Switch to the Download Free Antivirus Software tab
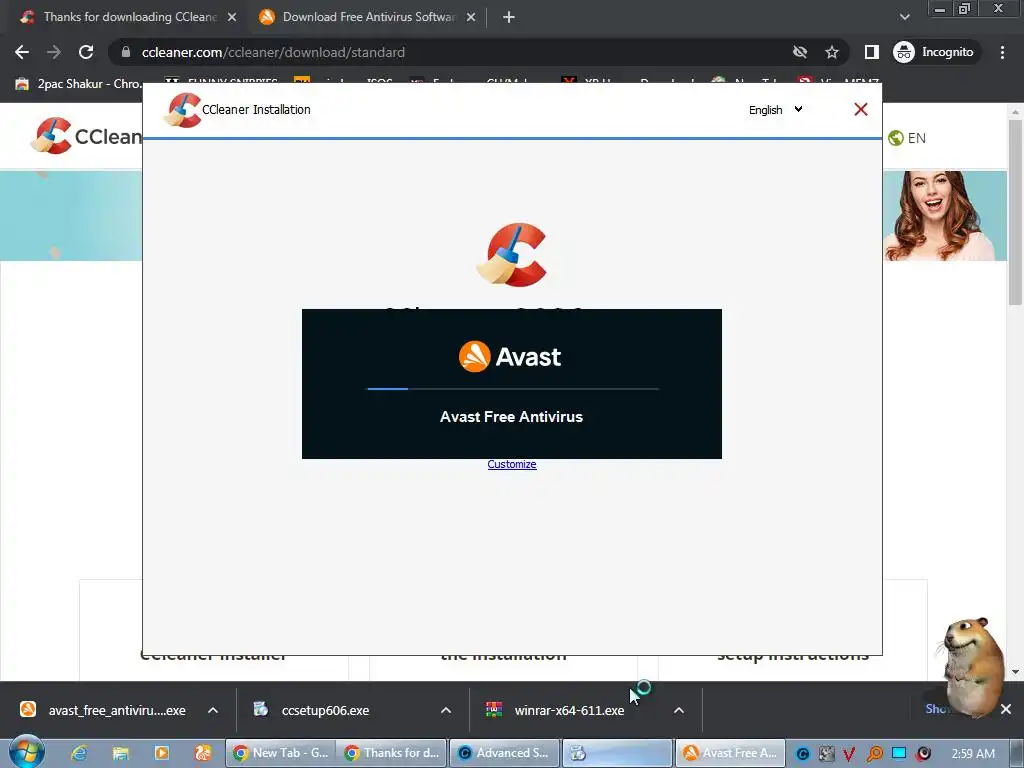Screen dimensions: 1024x768 pos(368,17)
